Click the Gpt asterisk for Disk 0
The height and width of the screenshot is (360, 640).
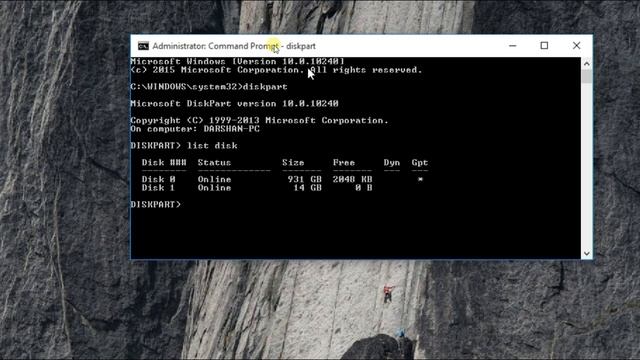pos(420,179)
